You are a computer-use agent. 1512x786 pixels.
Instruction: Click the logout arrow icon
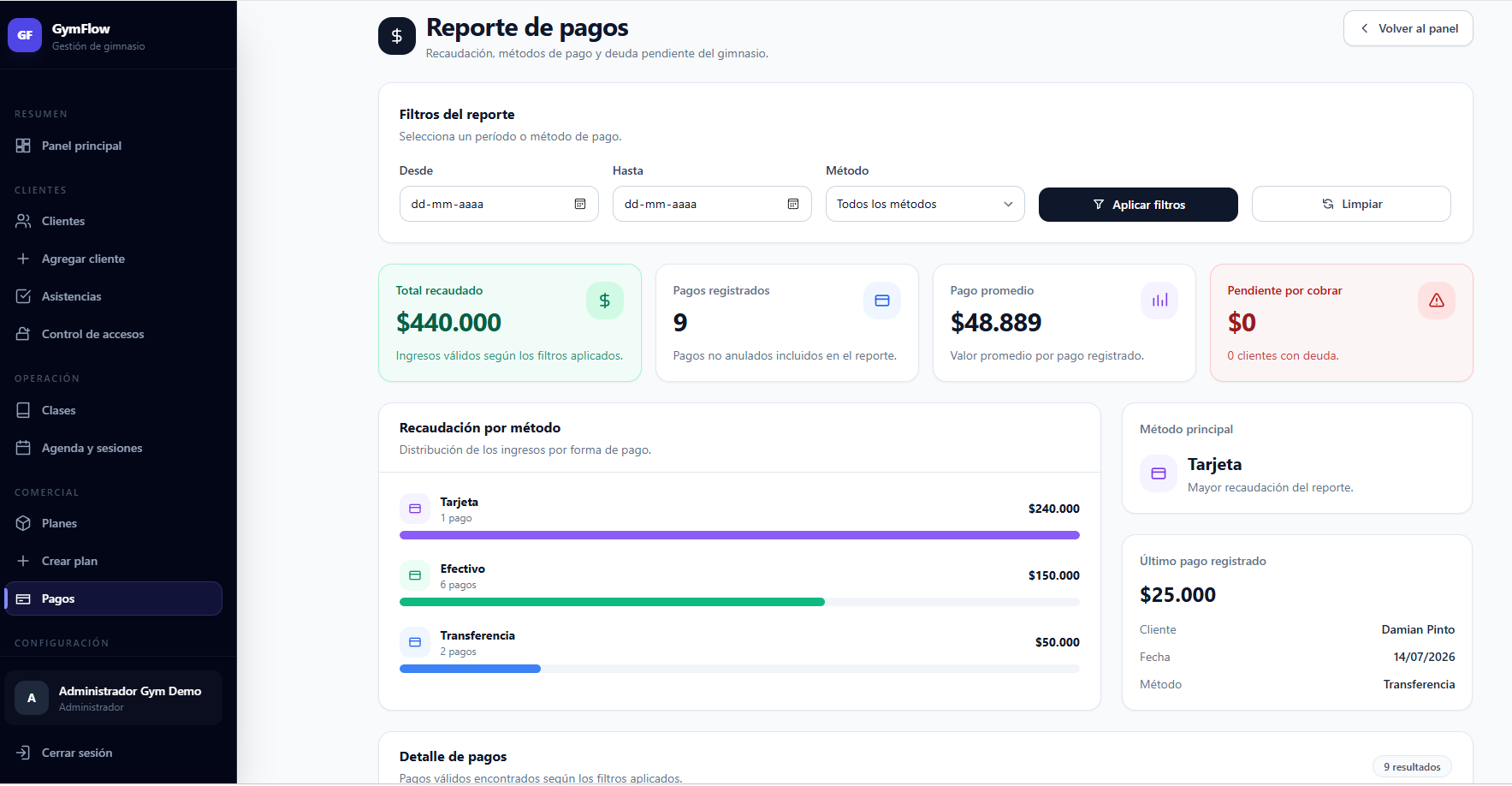coord(23,753)
